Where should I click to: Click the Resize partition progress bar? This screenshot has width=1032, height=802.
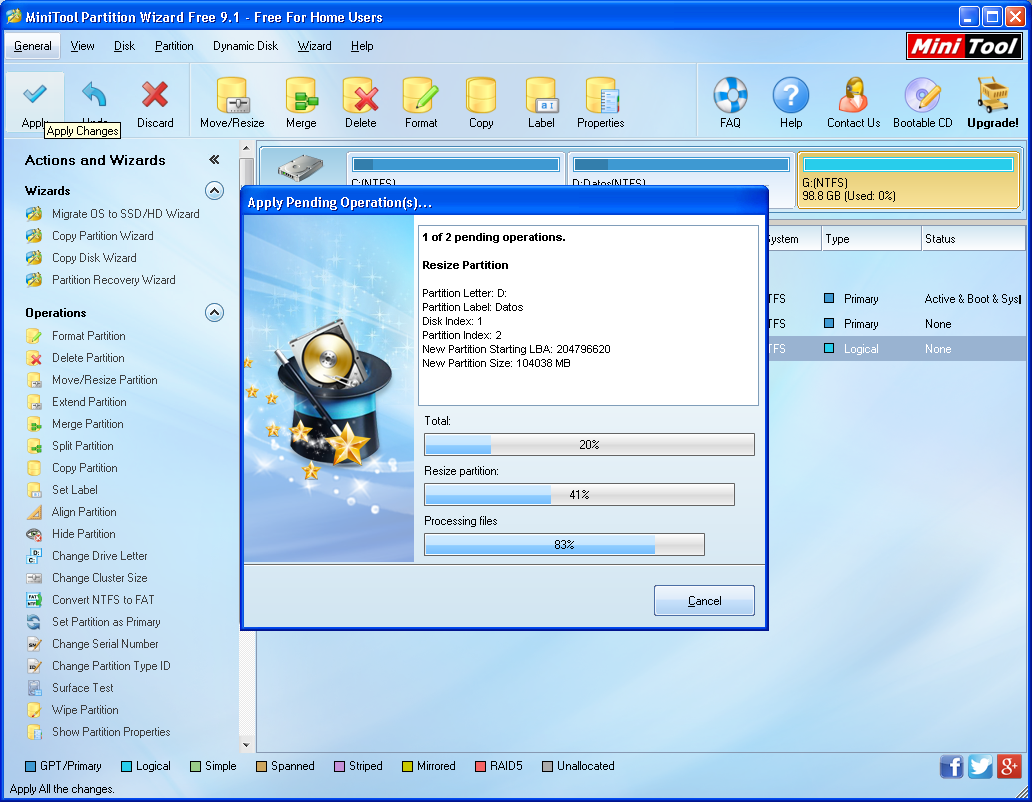[580, 494]
